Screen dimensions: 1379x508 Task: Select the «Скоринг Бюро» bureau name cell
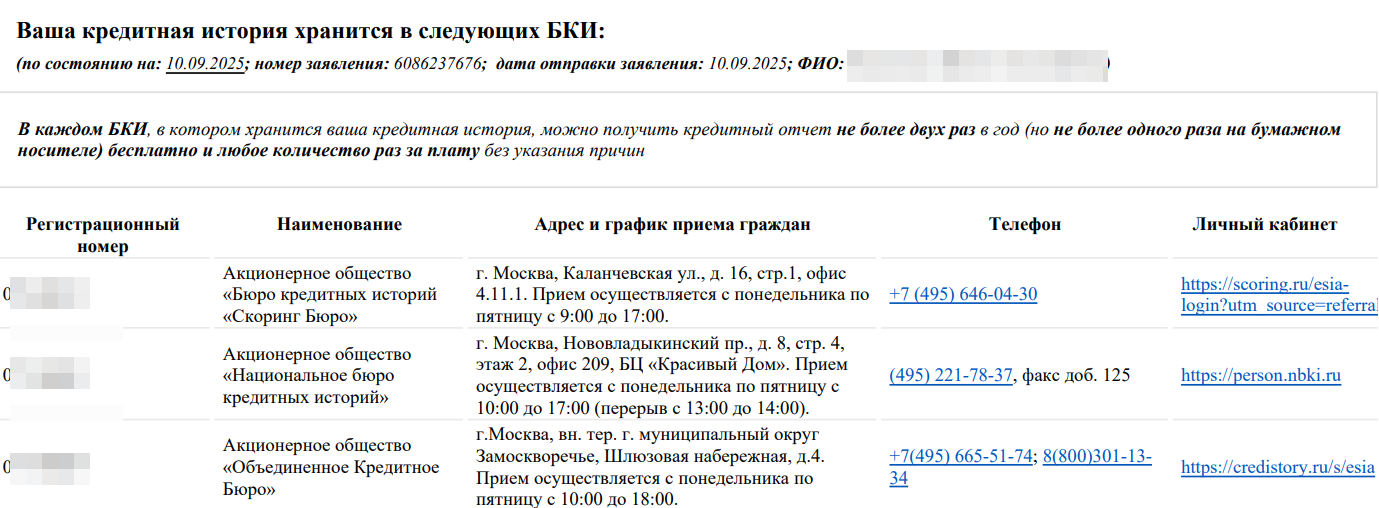[330, 294]
